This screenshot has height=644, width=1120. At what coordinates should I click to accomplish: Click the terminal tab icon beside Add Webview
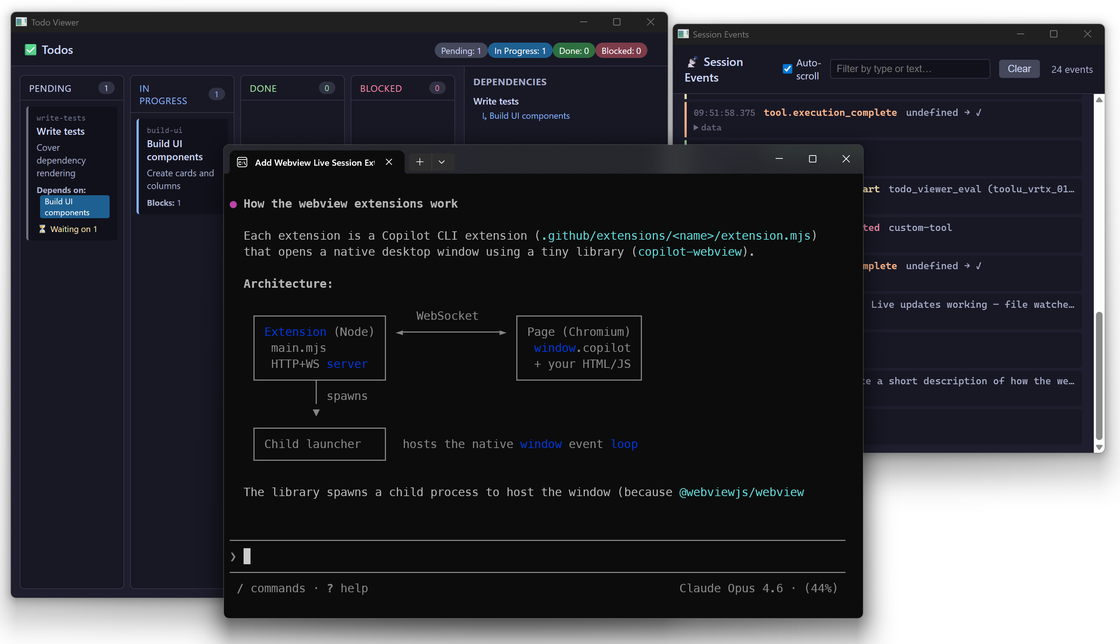(x=242, y=162)
